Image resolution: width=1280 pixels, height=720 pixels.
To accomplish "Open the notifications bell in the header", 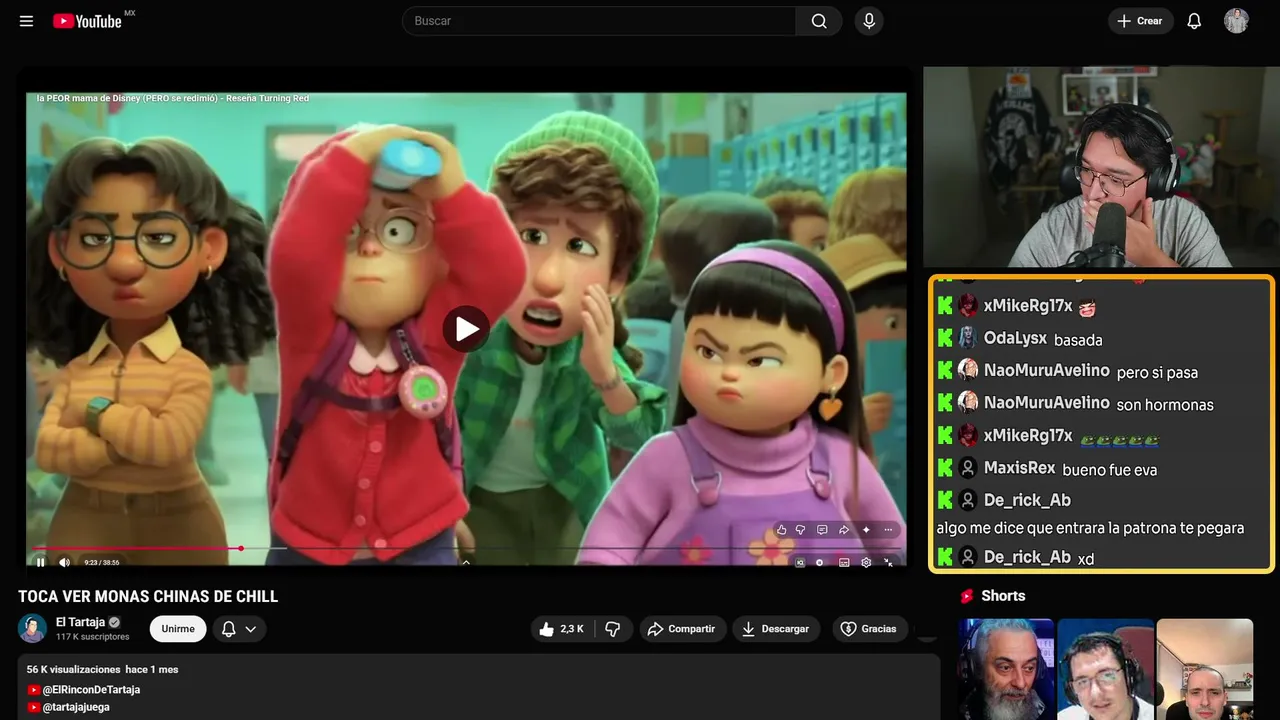I will (x=1194, y=21).
